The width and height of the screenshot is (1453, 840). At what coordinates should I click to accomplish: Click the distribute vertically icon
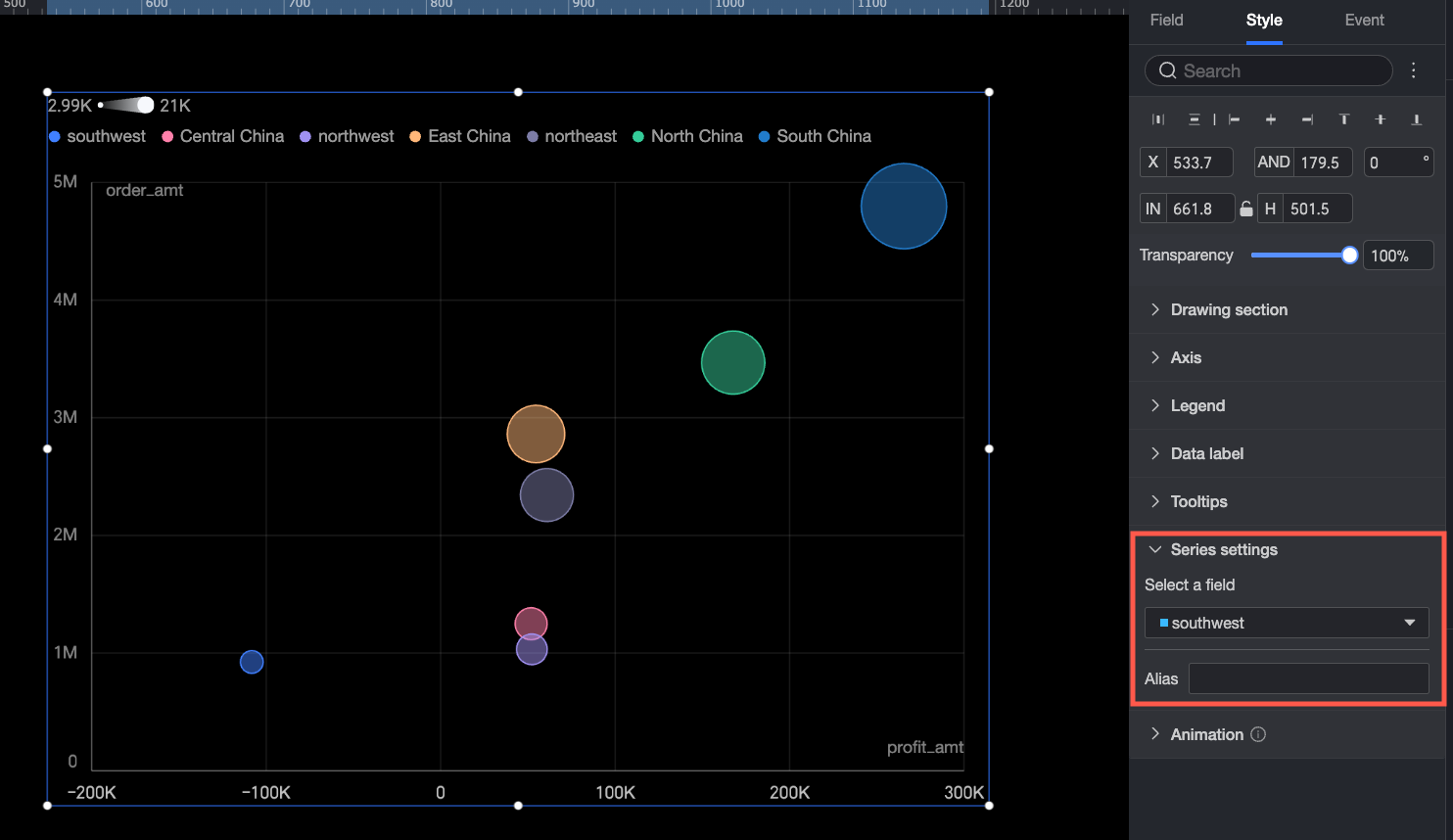tap(1195, 119)
